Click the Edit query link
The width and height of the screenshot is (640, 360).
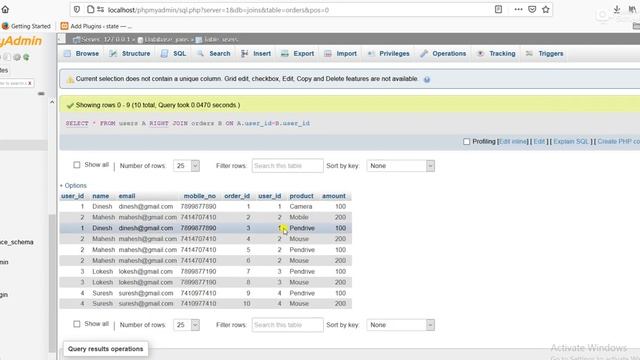[539, 142]
